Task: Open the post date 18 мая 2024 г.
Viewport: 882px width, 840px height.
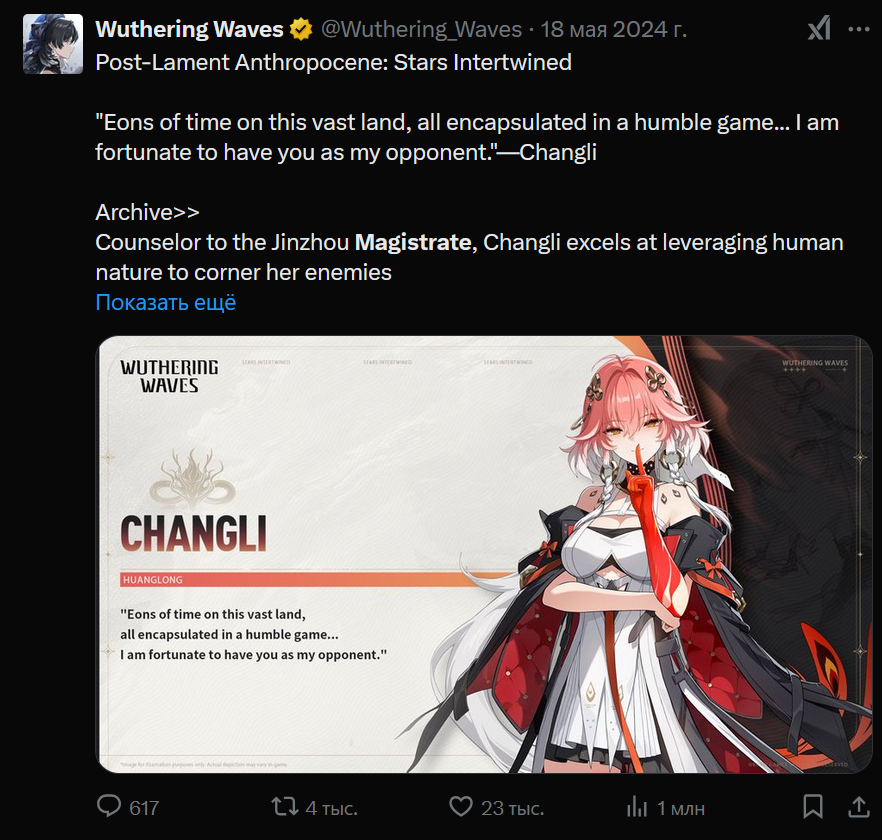Action: pyautogui.click(x=614, y=29)
